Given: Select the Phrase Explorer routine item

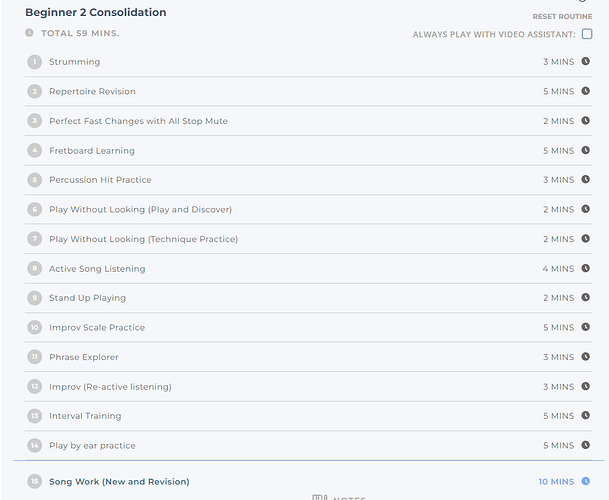Looking at the screenshot, I should (83, 357).
